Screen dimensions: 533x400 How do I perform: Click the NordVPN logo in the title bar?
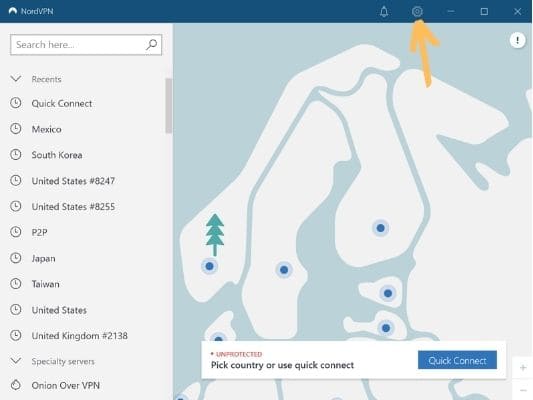(13, 11)
